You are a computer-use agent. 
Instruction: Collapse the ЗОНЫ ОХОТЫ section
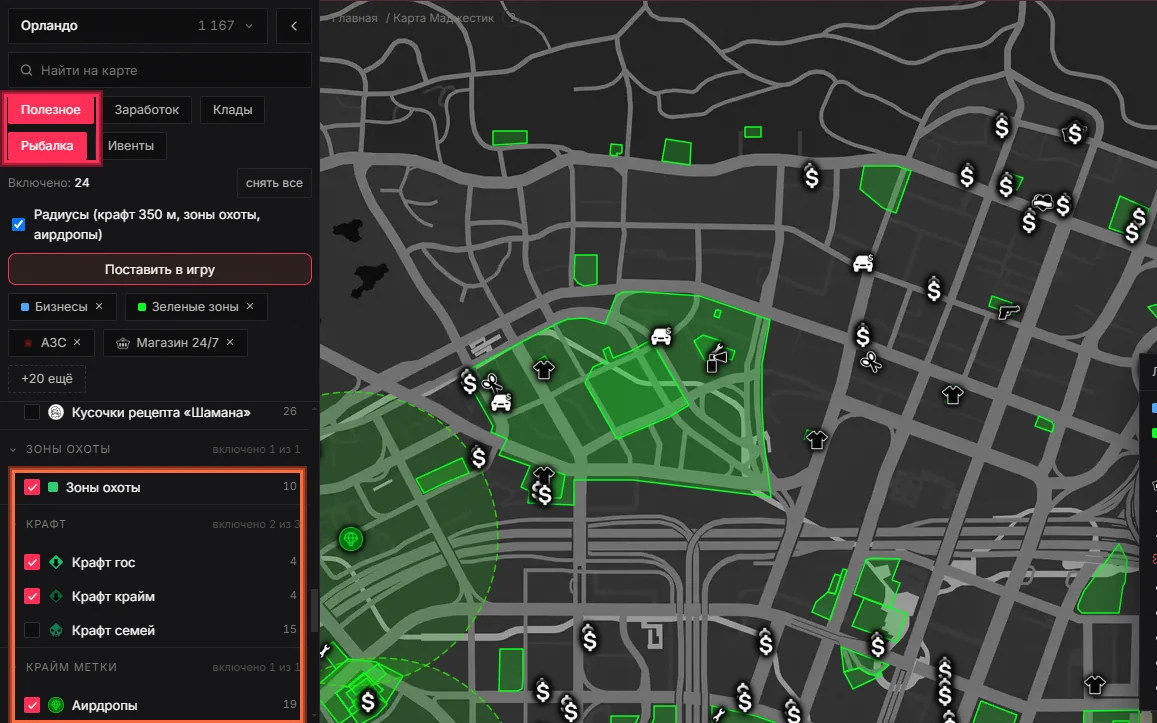coord(14,449)
